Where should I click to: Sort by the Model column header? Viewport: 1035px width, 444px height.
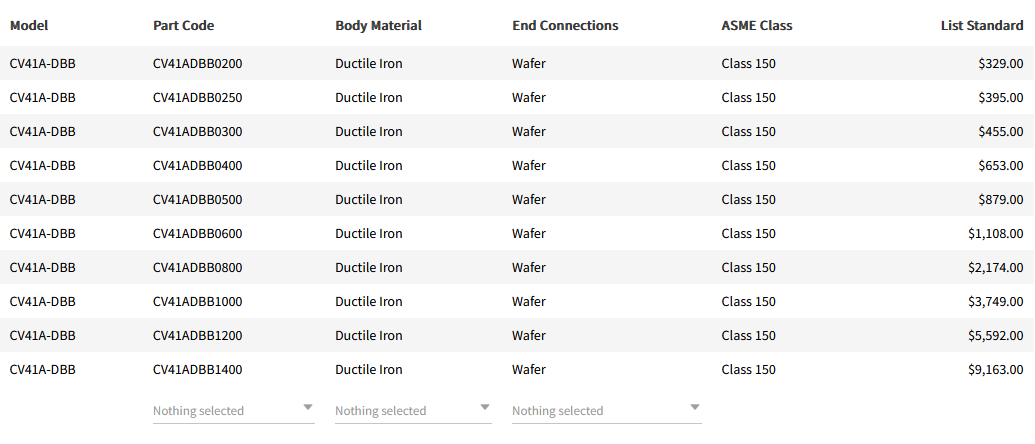[x=29, y=25]
